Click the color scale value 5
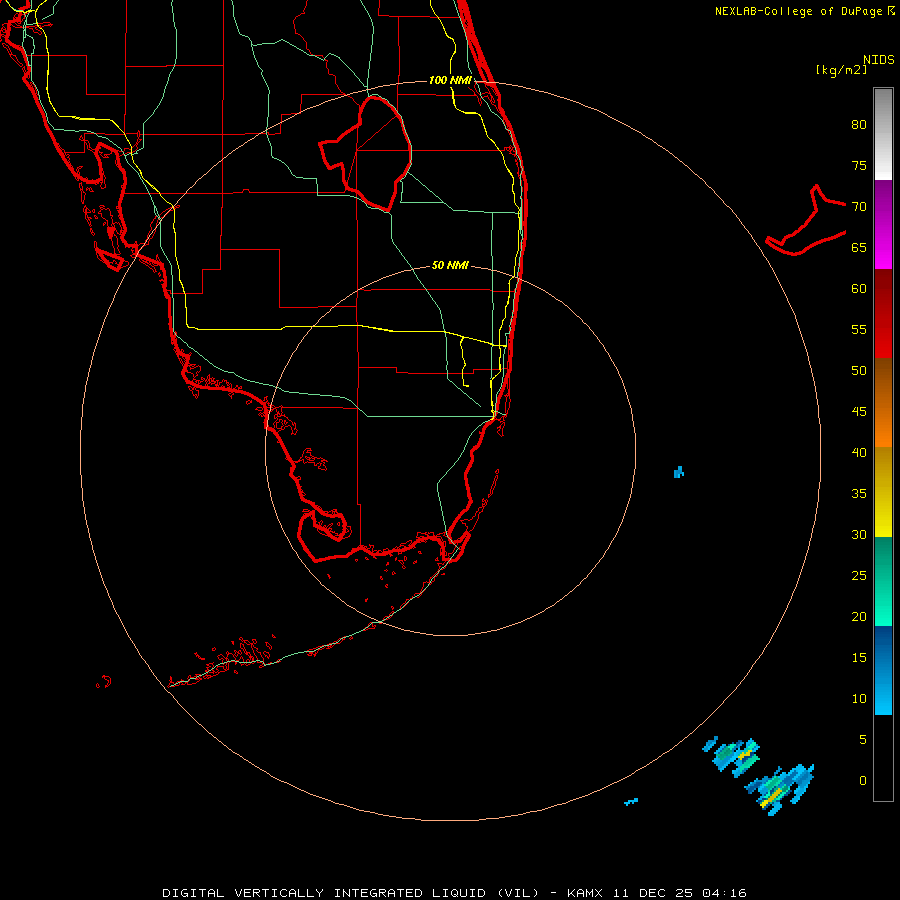Screen dimensions: 900x900 pyautogui.click(x=863, y=739)
